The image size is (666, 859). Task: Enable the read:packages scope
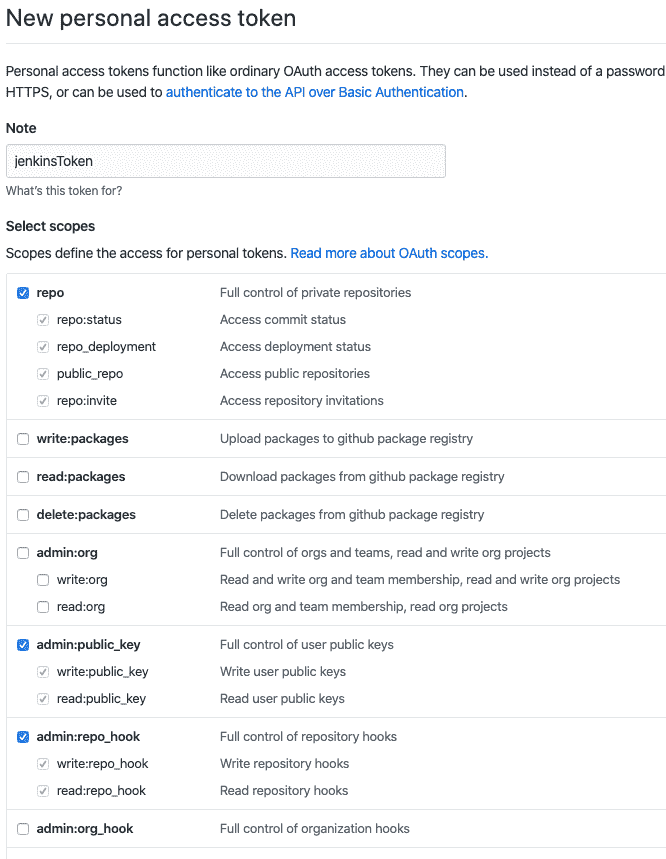pyautogui.click(x=23, y=477)
